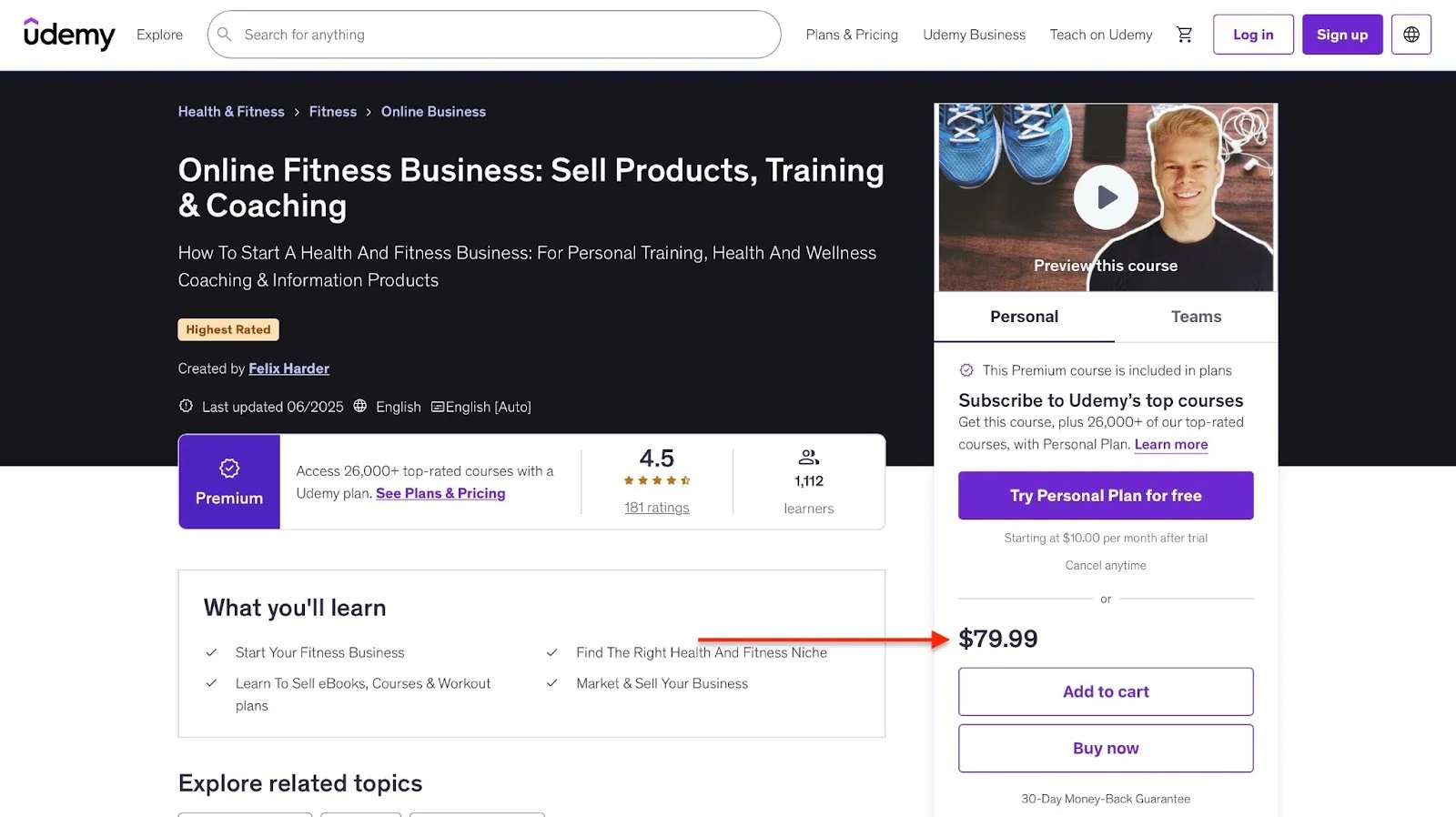The image size is (1456, 817).
Task: Select the Highest Rated badge
Action: 228,329
